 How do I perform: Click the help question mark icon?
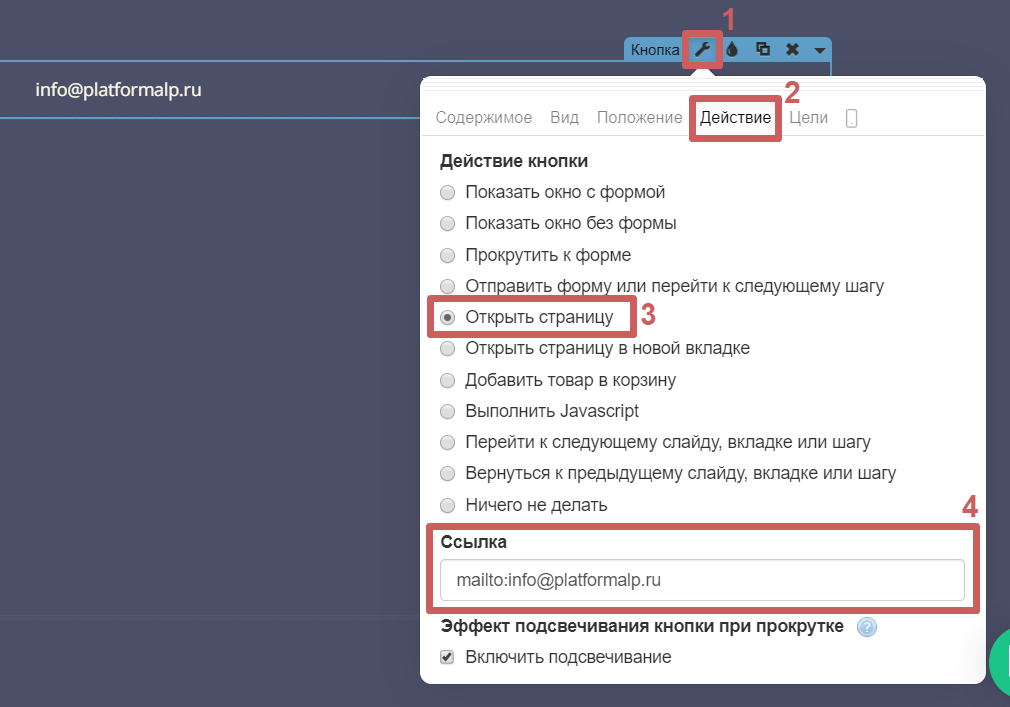867,627
